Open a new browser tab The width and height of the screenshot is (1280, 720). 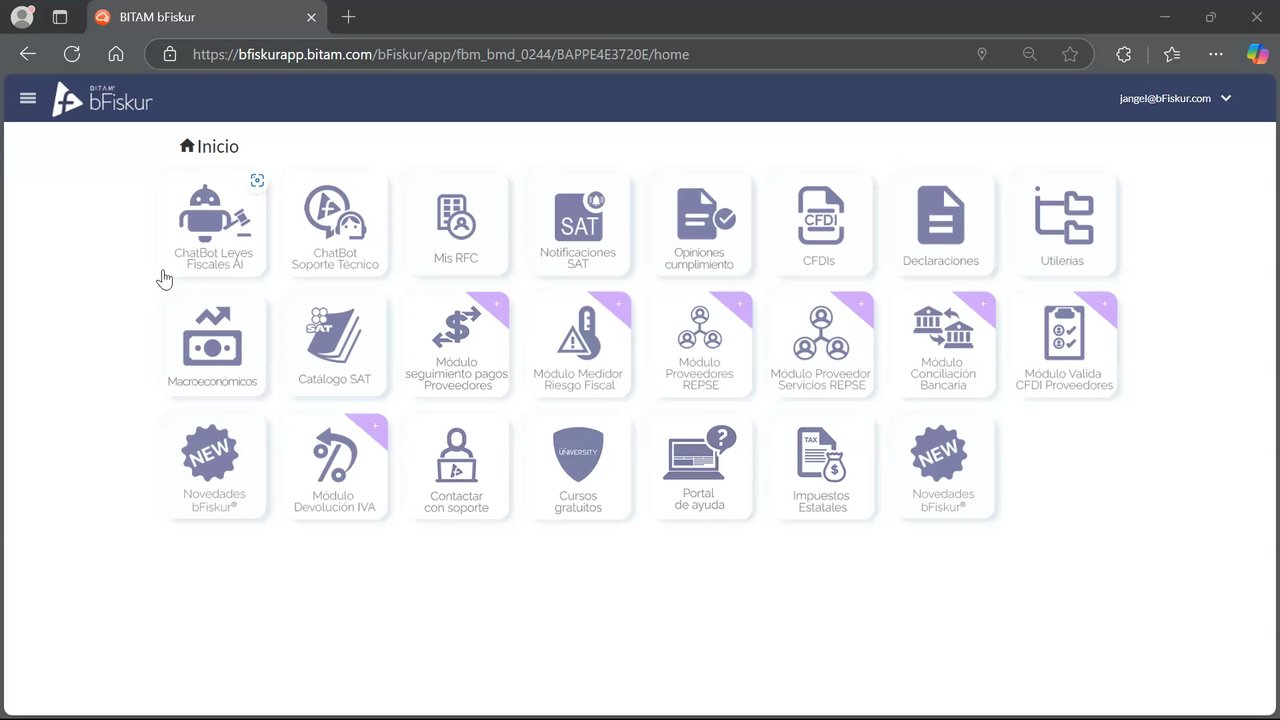point(348,17)
